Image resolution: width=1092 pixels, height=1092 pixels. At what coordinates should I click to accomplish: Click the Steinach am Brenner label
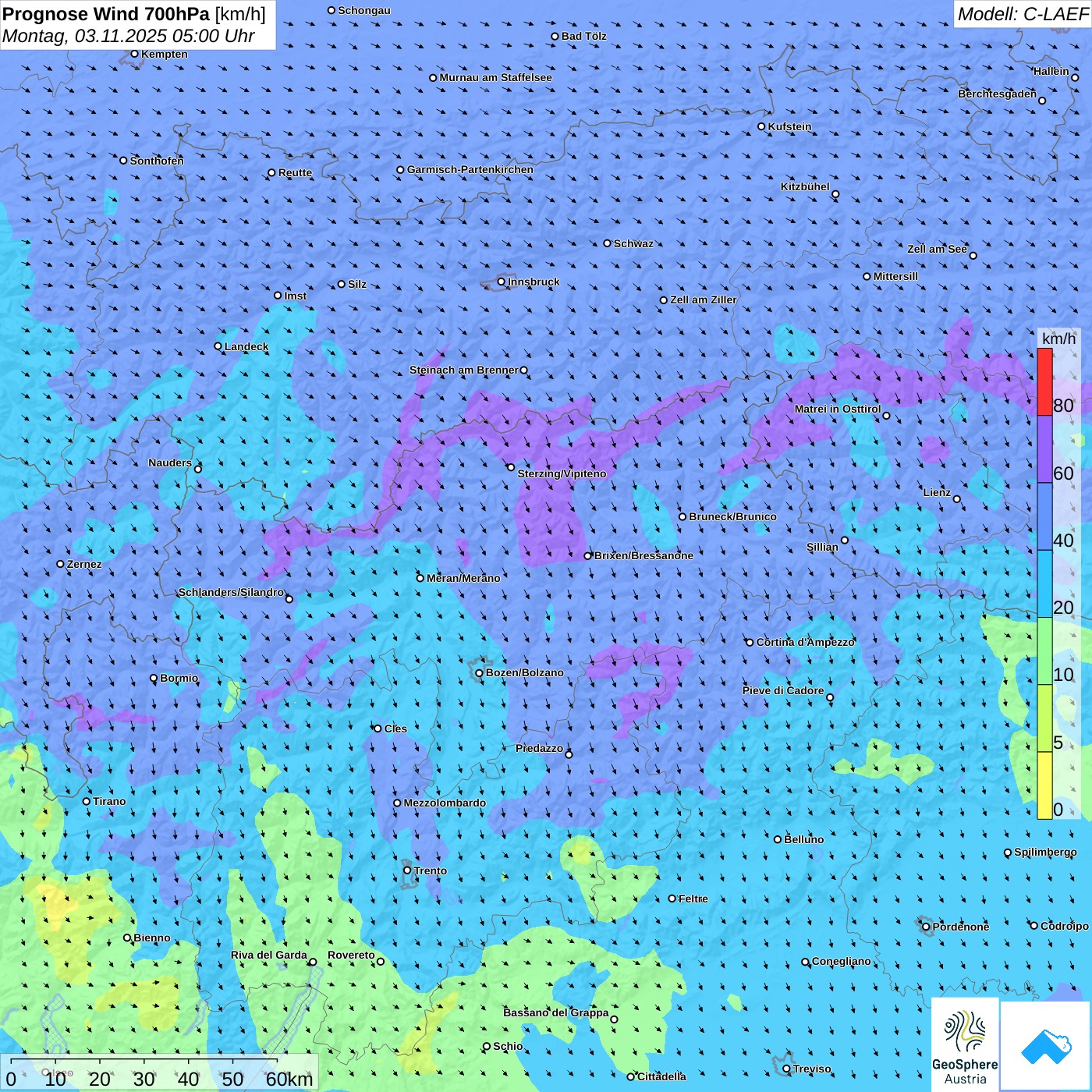[x=464, y=370]
